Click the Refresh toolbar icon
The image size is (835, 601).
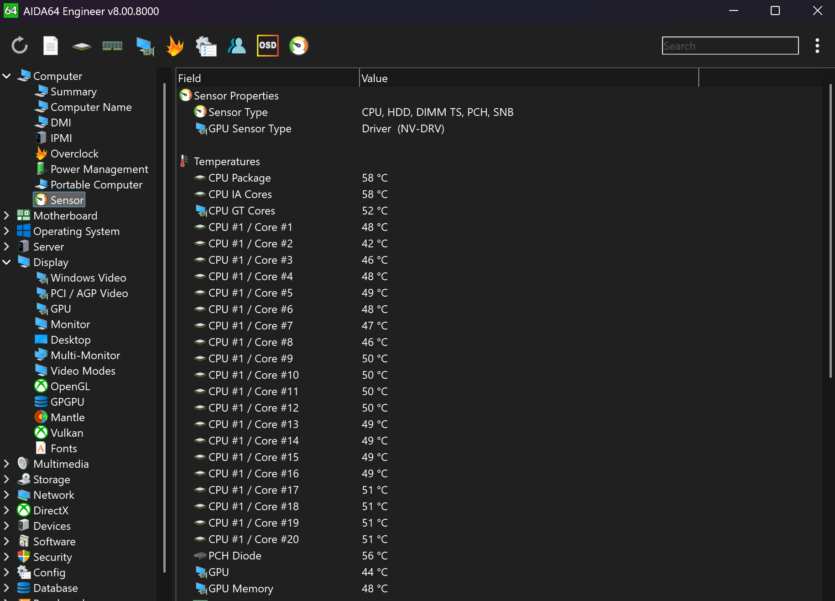(x=20, y=46)
